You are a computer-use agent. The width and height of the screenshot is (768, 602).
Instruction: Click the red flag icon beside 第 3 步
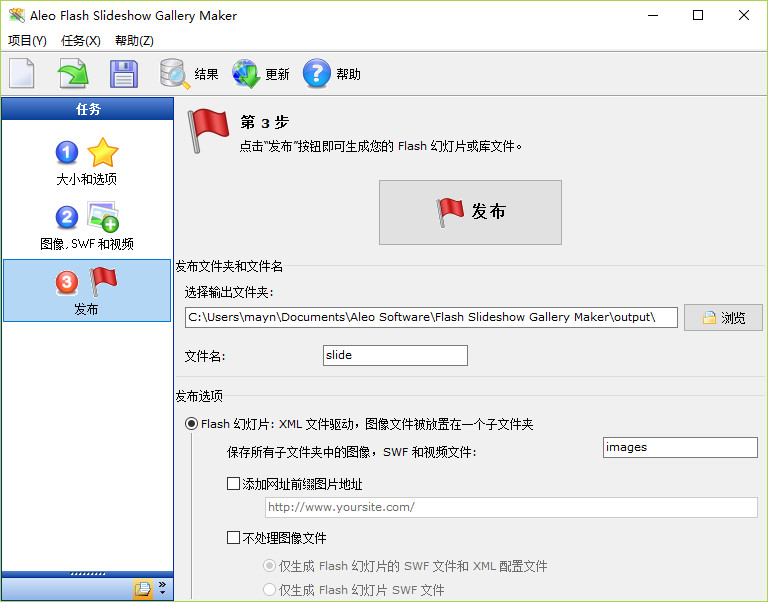pyautogui.click(x=208, y=130)
